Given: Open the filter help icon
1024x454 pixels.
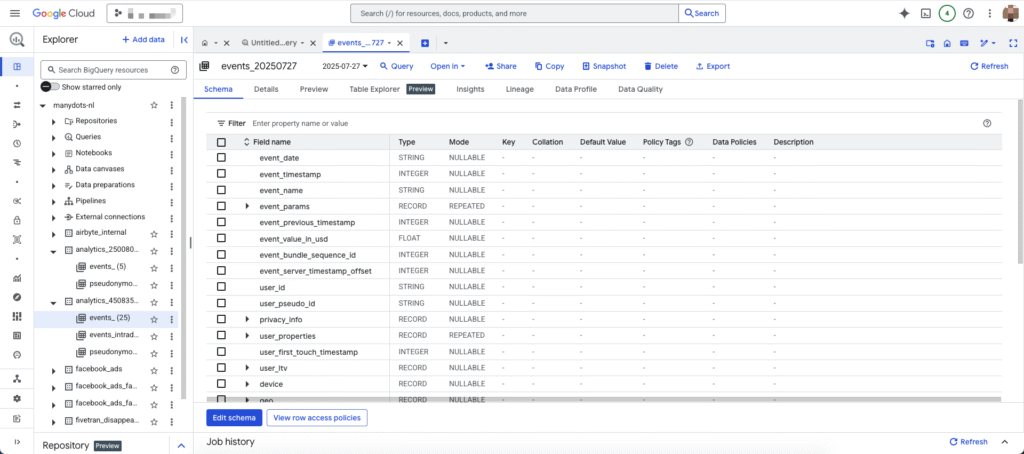Looking at the screenshot, I should pyautogui.click(x=987, y=123).
